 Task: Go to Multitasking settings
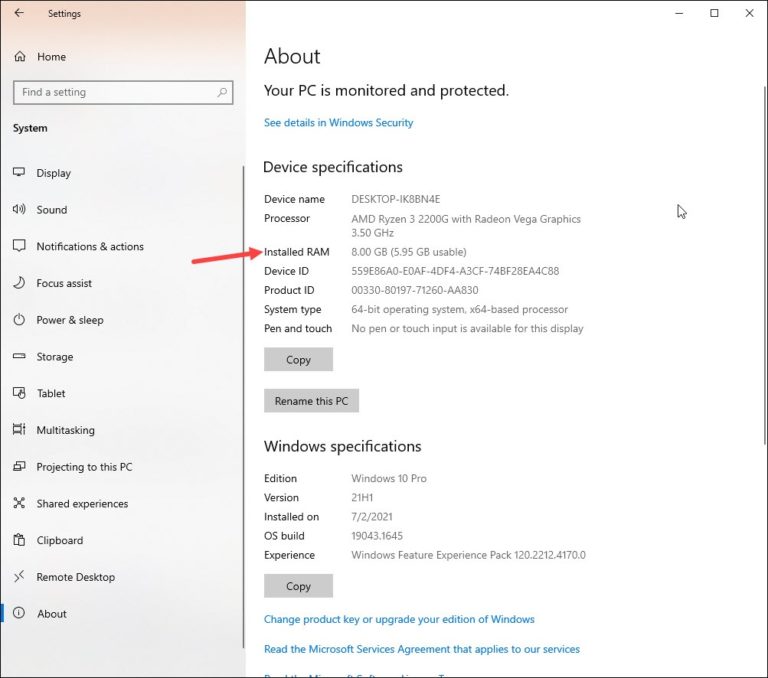point(65,430)
